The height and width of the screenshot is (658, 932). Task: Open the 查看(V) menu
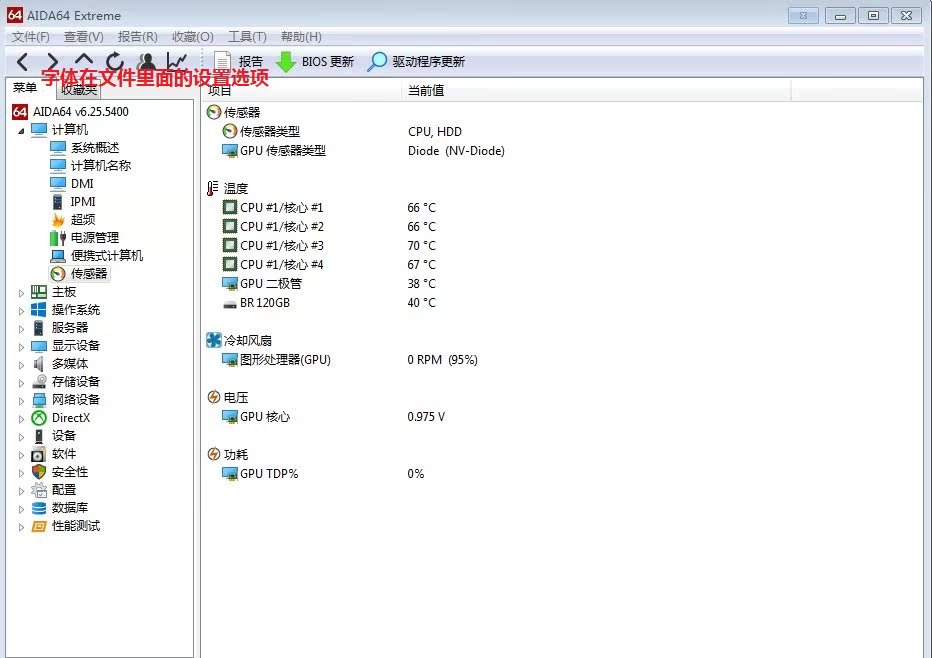(84, 37)
